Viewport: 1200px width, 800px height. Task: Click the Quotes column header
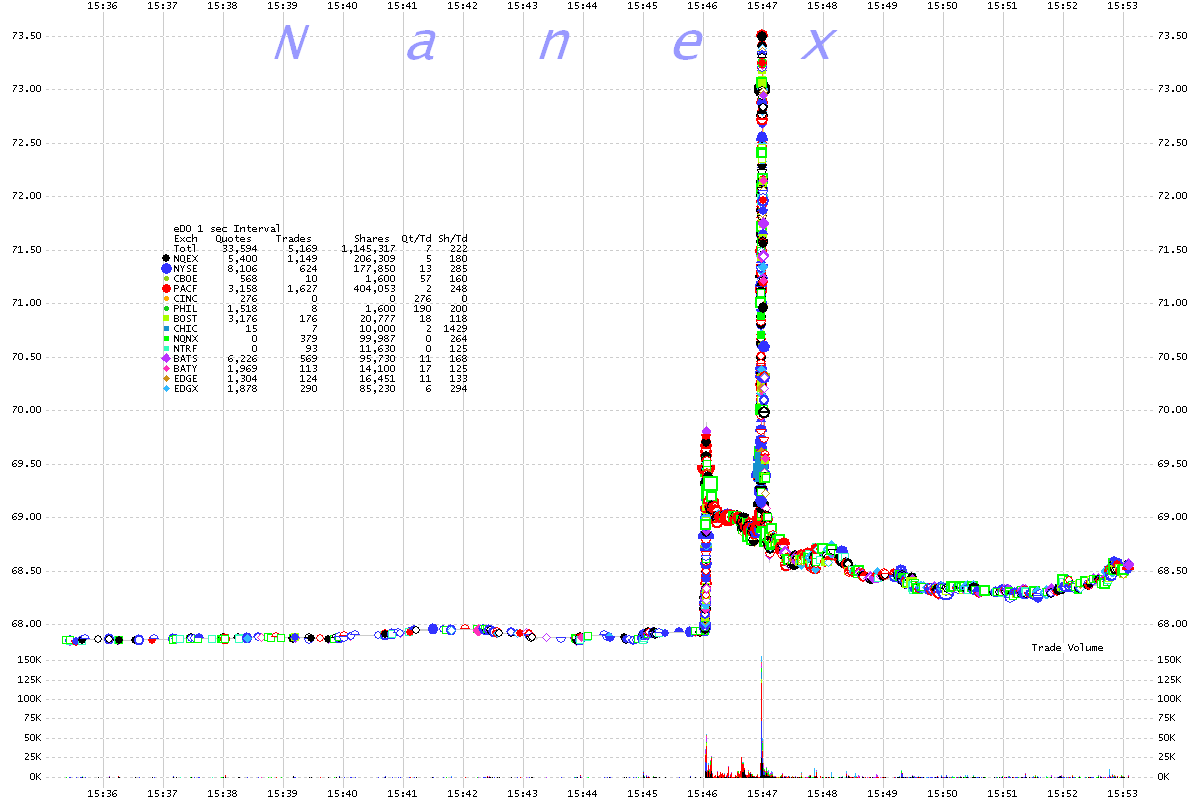click(233, 238)
